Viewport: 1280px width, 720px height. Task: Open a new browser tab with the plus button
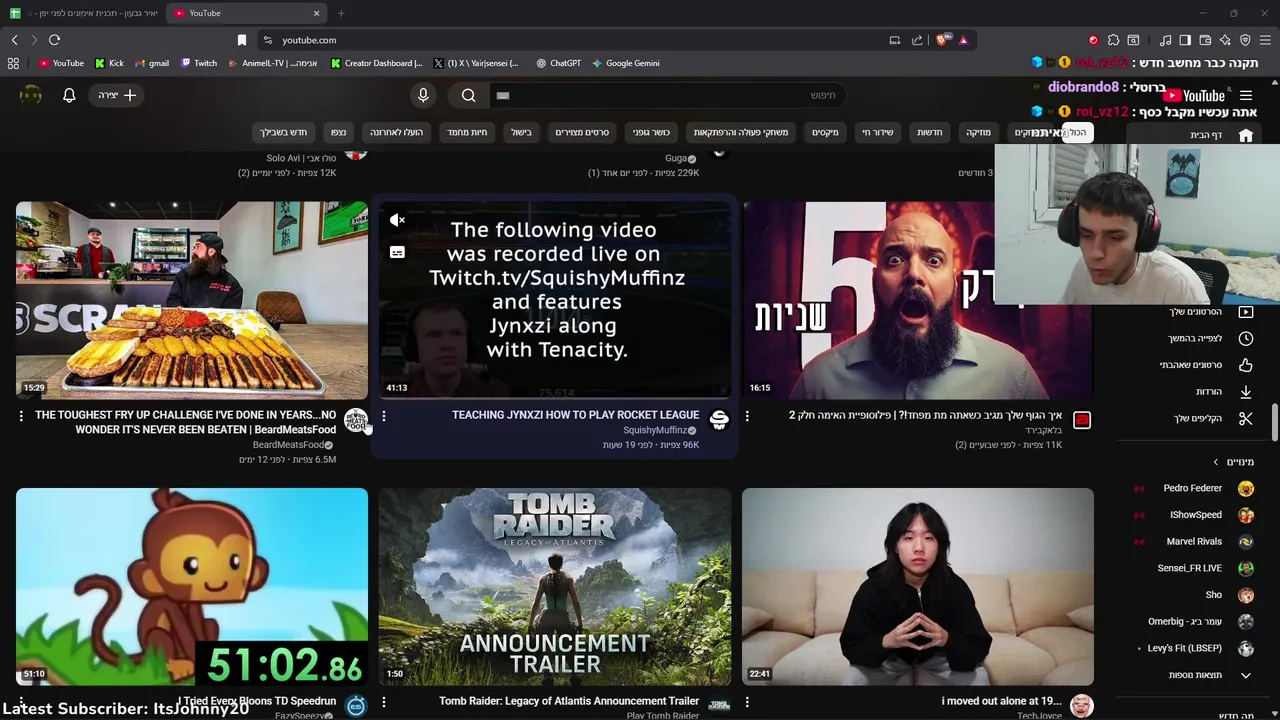click(341, 13)
